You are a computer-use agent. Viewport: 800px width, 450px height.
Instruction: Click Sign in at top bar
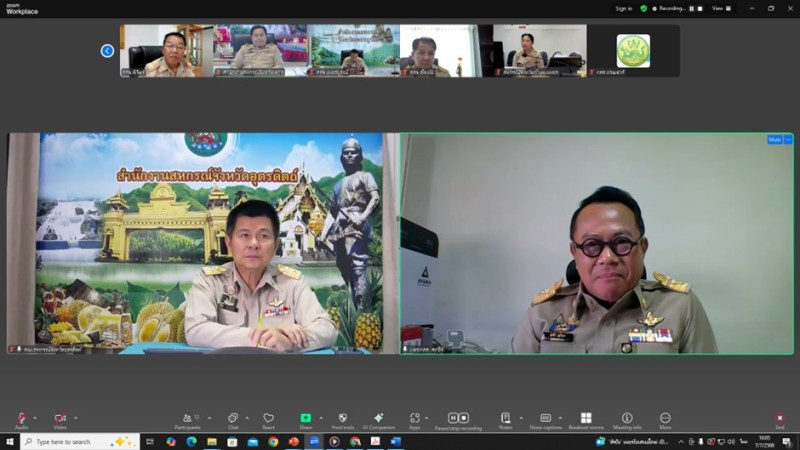click(623, 9)
